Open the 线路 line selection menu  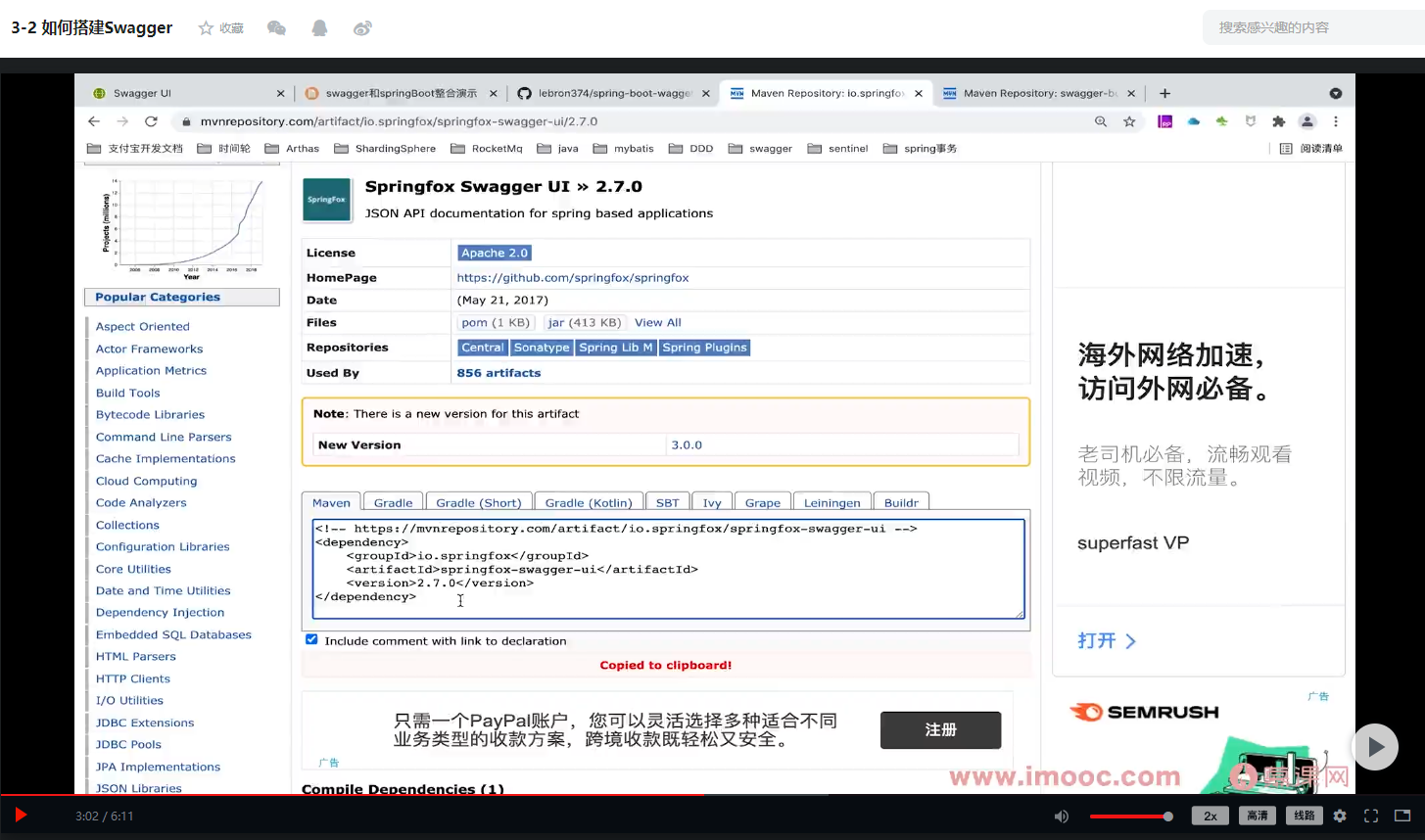click(1305, 816)
